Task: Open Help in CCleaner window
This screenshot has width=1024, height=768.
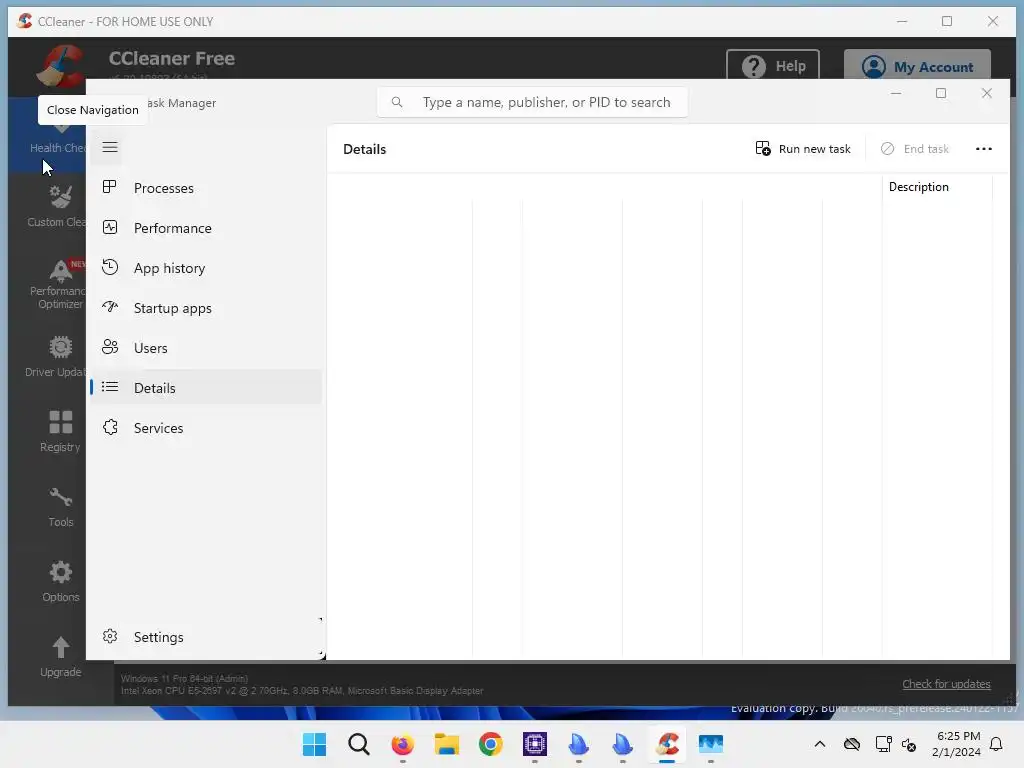Action: point(773,66)
